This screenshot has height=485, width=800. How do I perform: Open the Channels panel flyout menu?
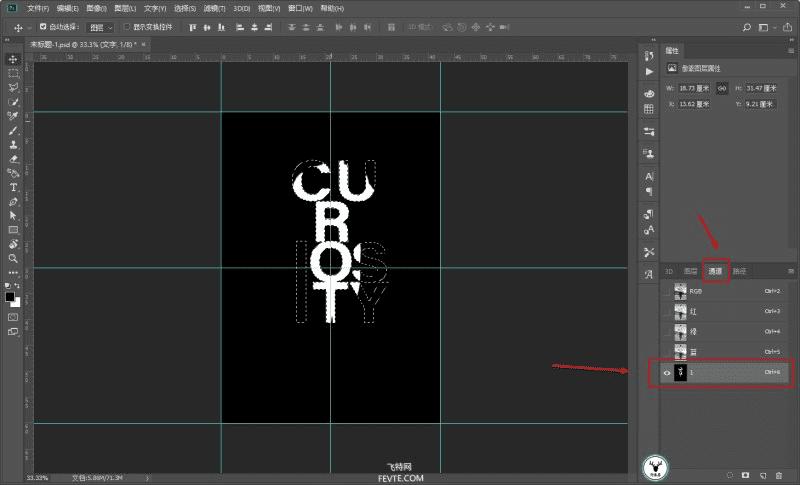click(x=791, y=271)
